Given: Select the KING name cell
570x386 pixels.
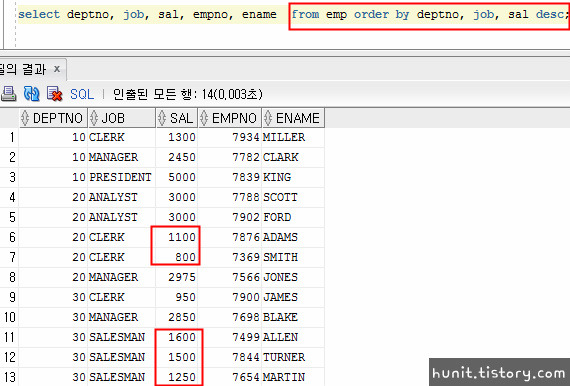Looking at the screenshot, I should (293, 177).
